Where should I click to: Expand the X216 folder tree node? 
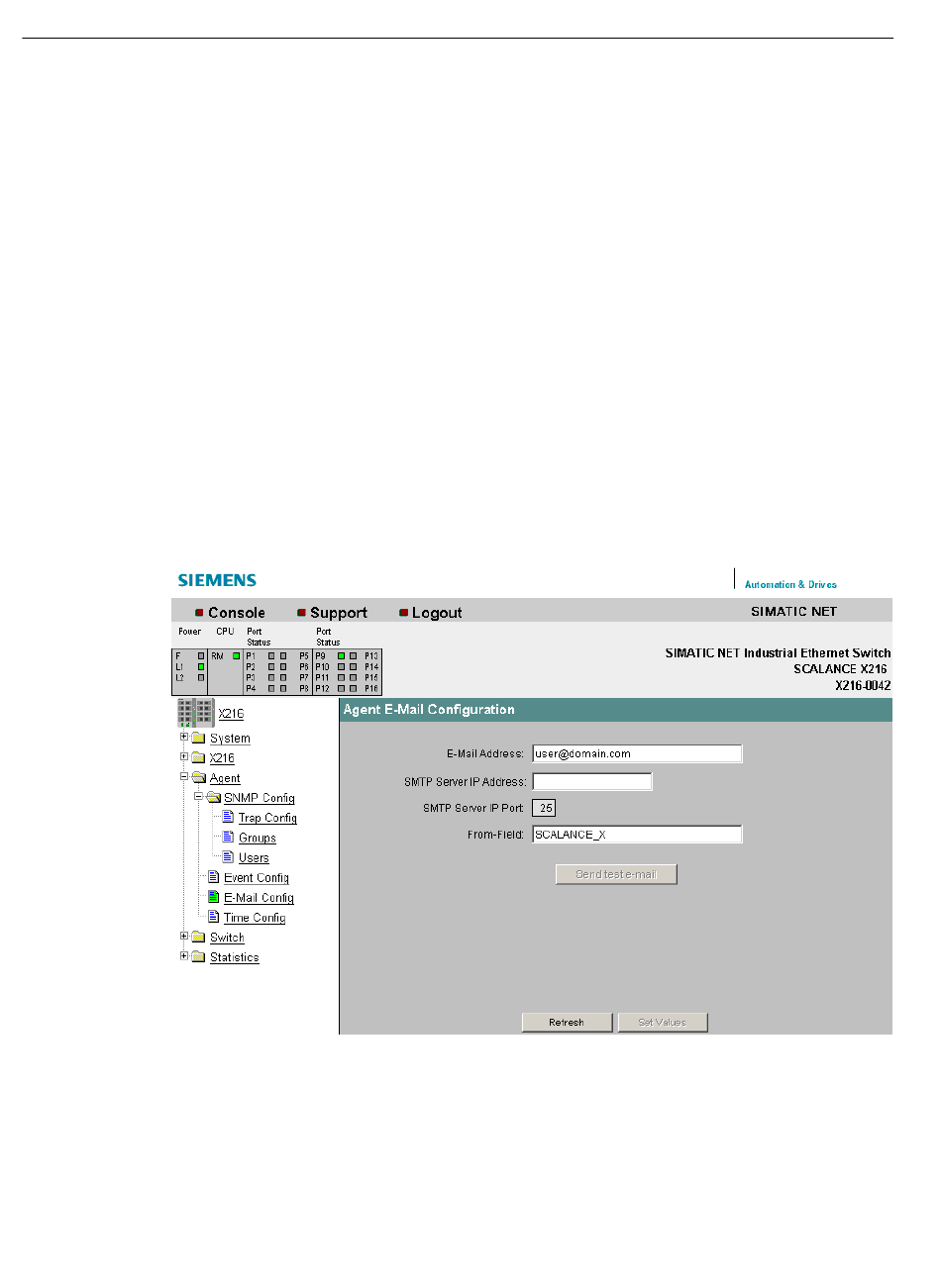point(184,757)
